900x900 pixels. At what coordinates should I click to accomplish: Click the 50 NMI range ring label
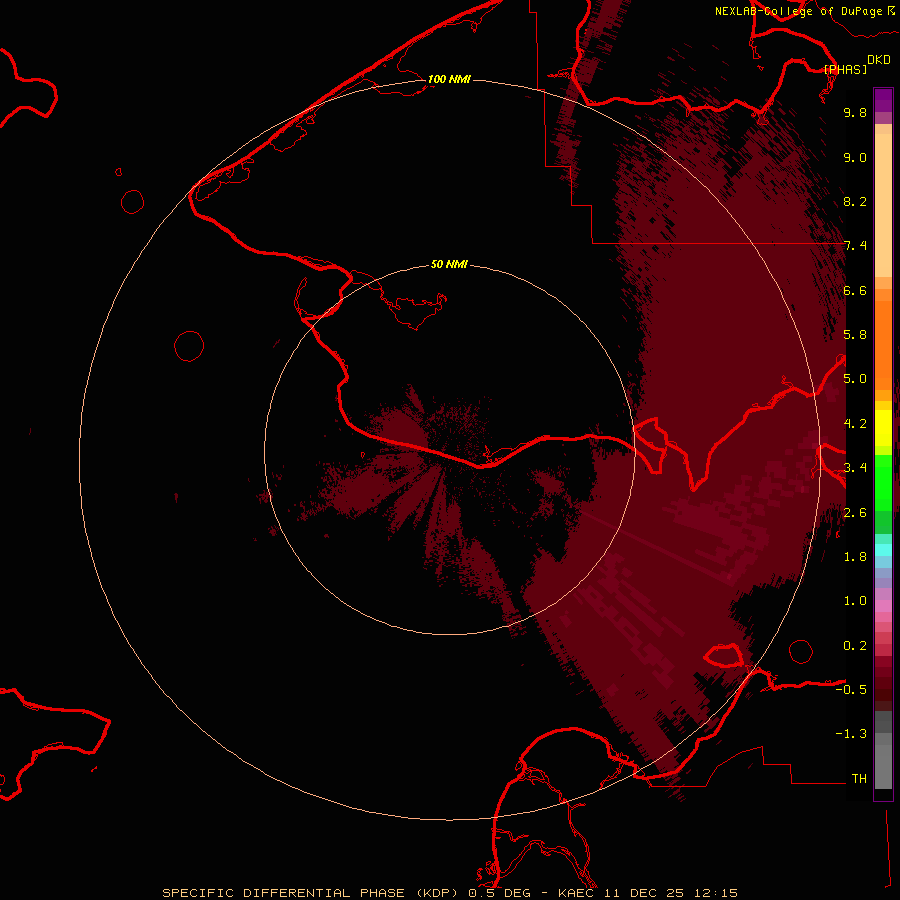pyautogui.click(x=449, y=264)
